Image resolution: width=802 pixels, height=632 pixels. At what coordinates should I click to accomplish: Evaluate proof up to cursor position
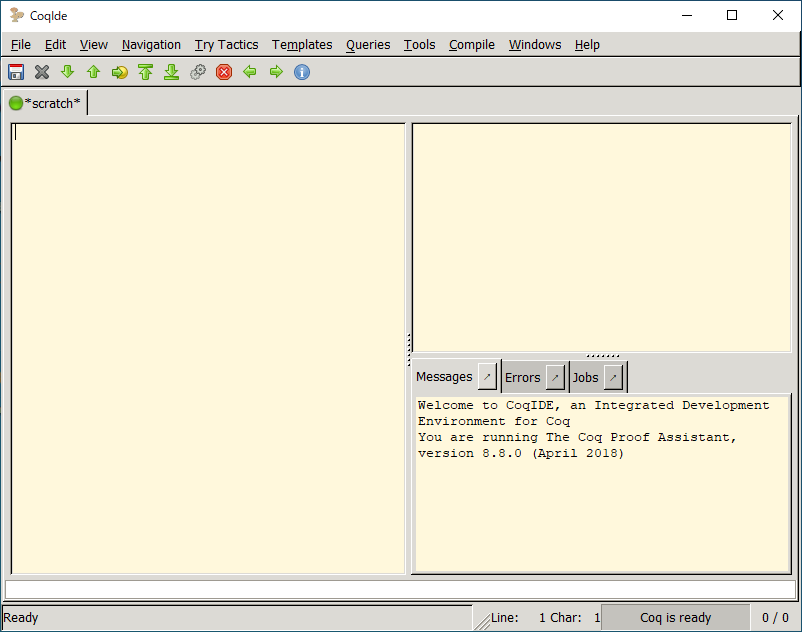(119, 71)
